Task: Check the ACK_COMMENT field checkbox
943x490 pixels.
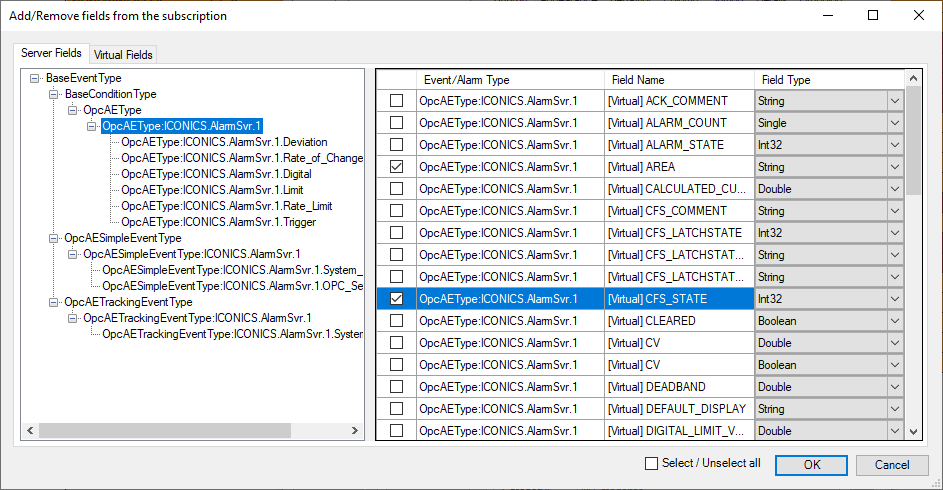Action: click(x=397, y=101)
